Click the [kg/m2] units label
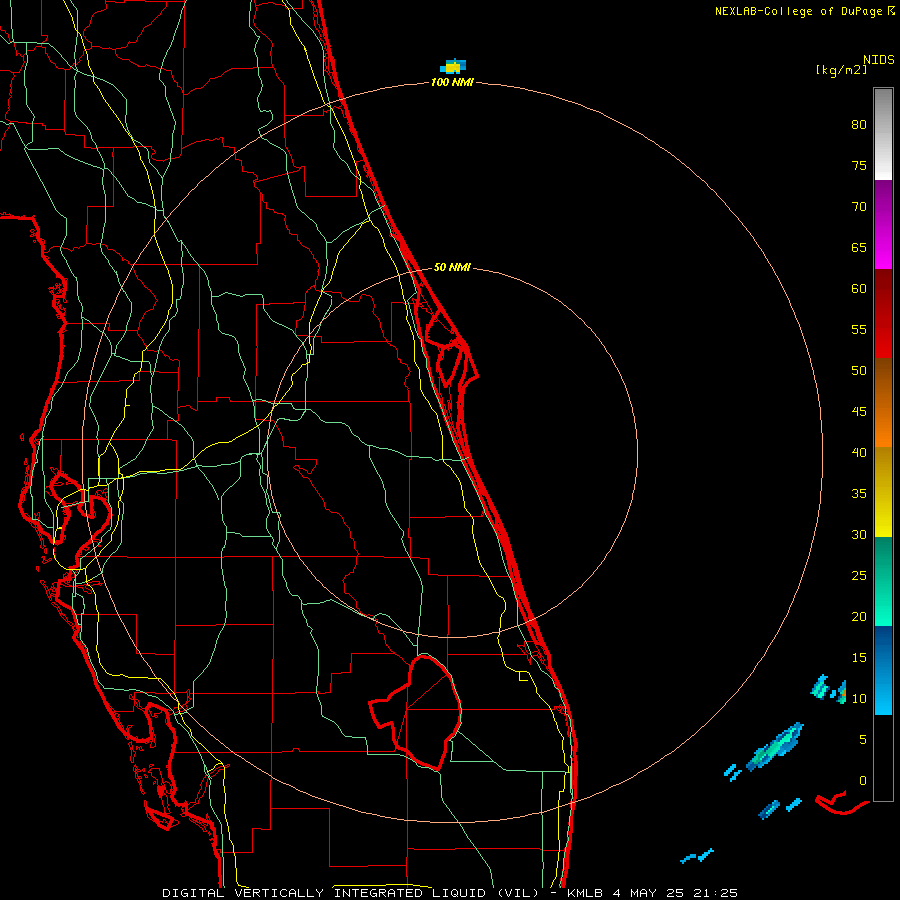The width and height of the screenshot is (900, 900). click(x=841, y=70)
